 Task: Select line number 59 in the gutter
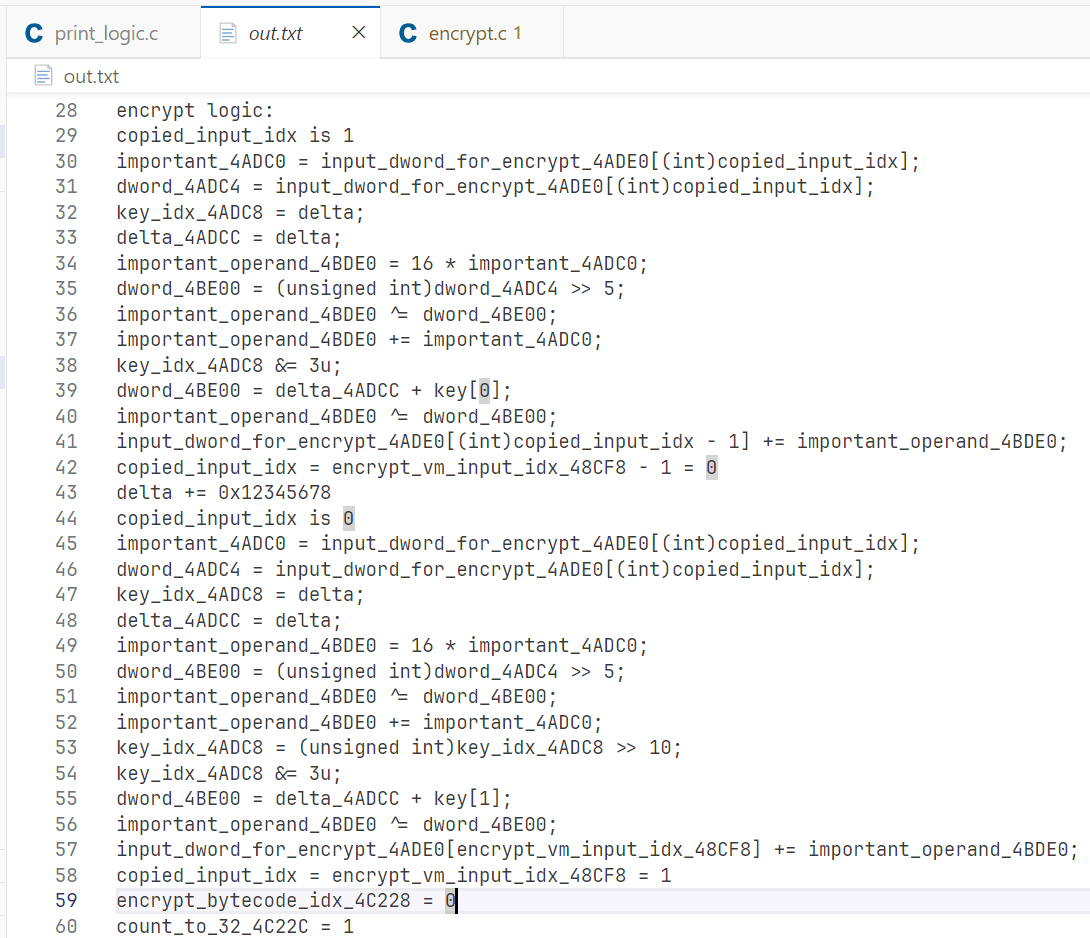[x=66, y=900]
